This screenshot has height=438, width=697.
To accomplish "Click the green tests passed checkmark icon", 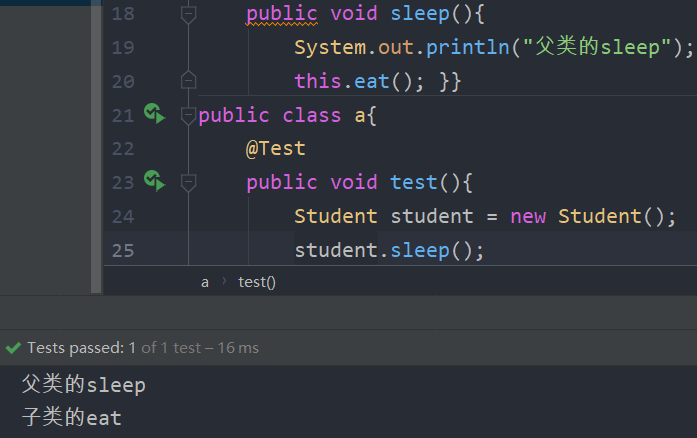I will click(13, 348).
